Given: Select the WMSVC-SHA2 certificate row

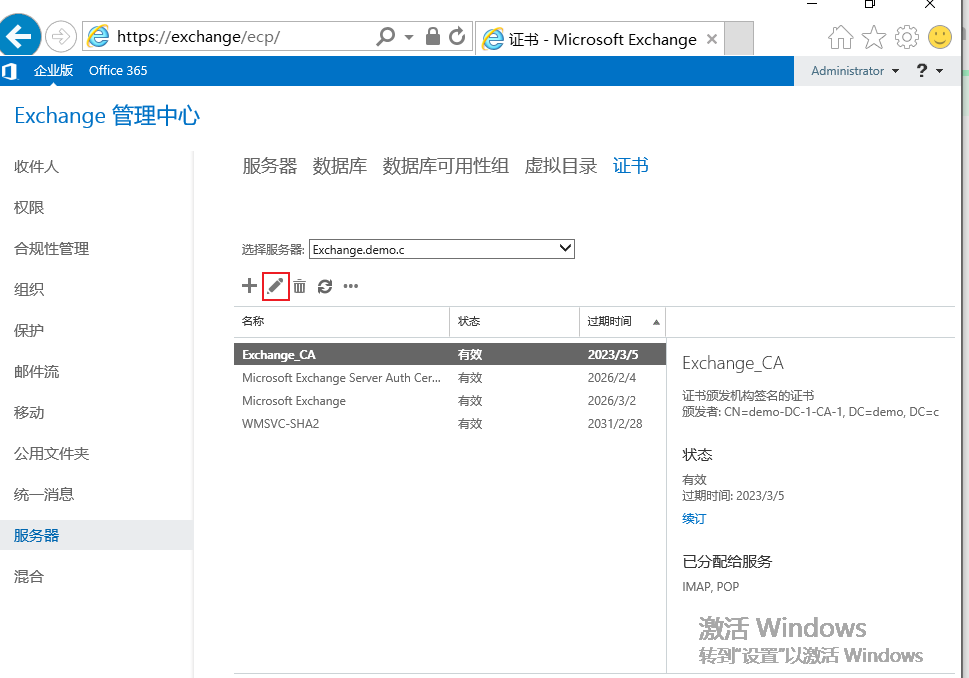Looking at the screenshot, I should pos(450,424).
